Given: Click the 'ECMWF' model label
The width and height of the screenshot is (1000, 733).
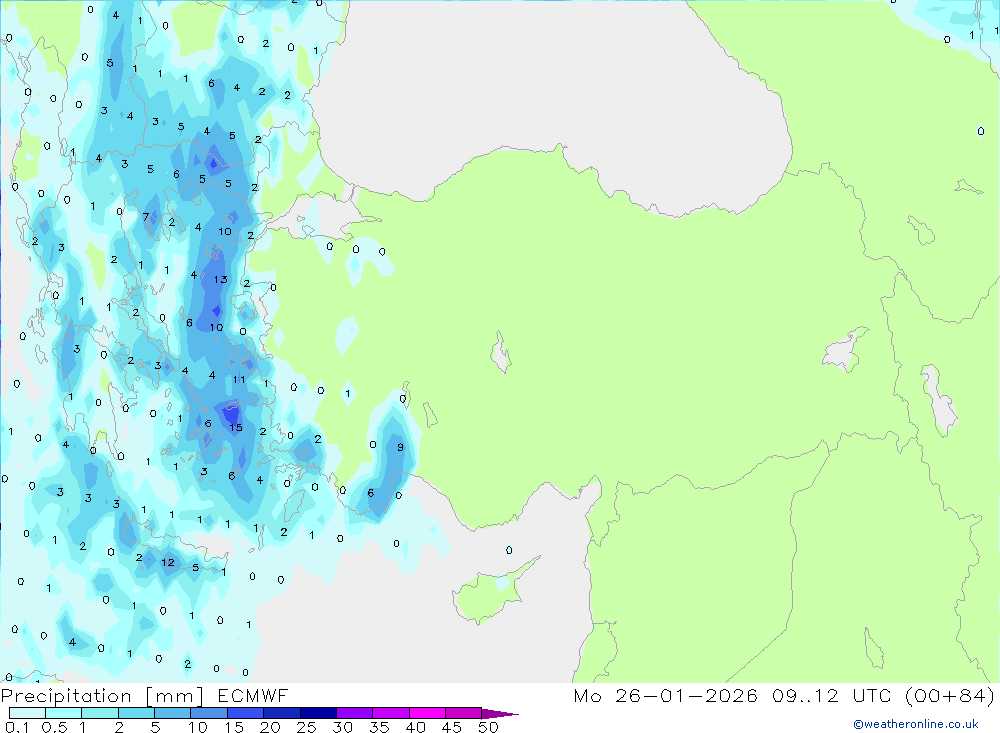Looking at the screenshot, I should 253,695.
